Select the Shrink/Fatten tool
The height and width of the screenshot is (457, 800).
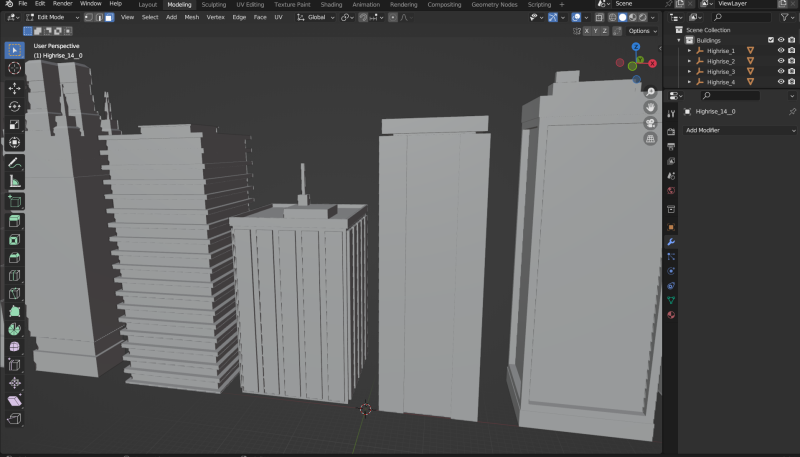14,383
